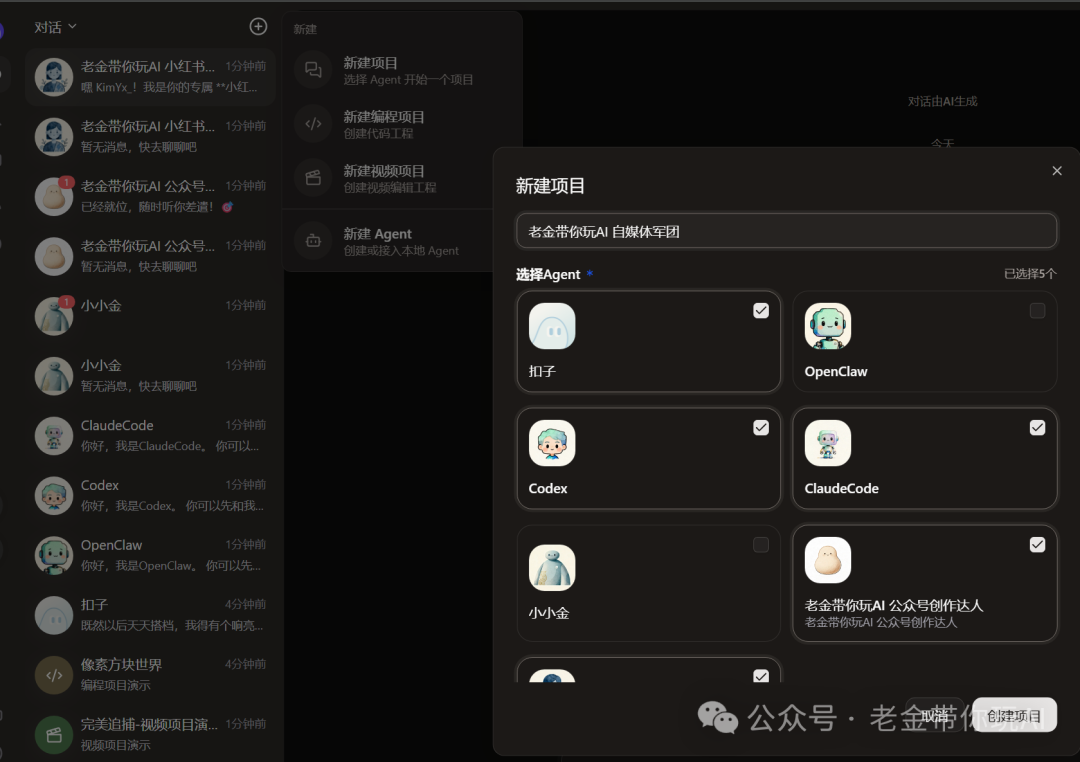Click 扣子 avatar in conversation list
The image size is (1080, 762).
(x=54, y=615)
